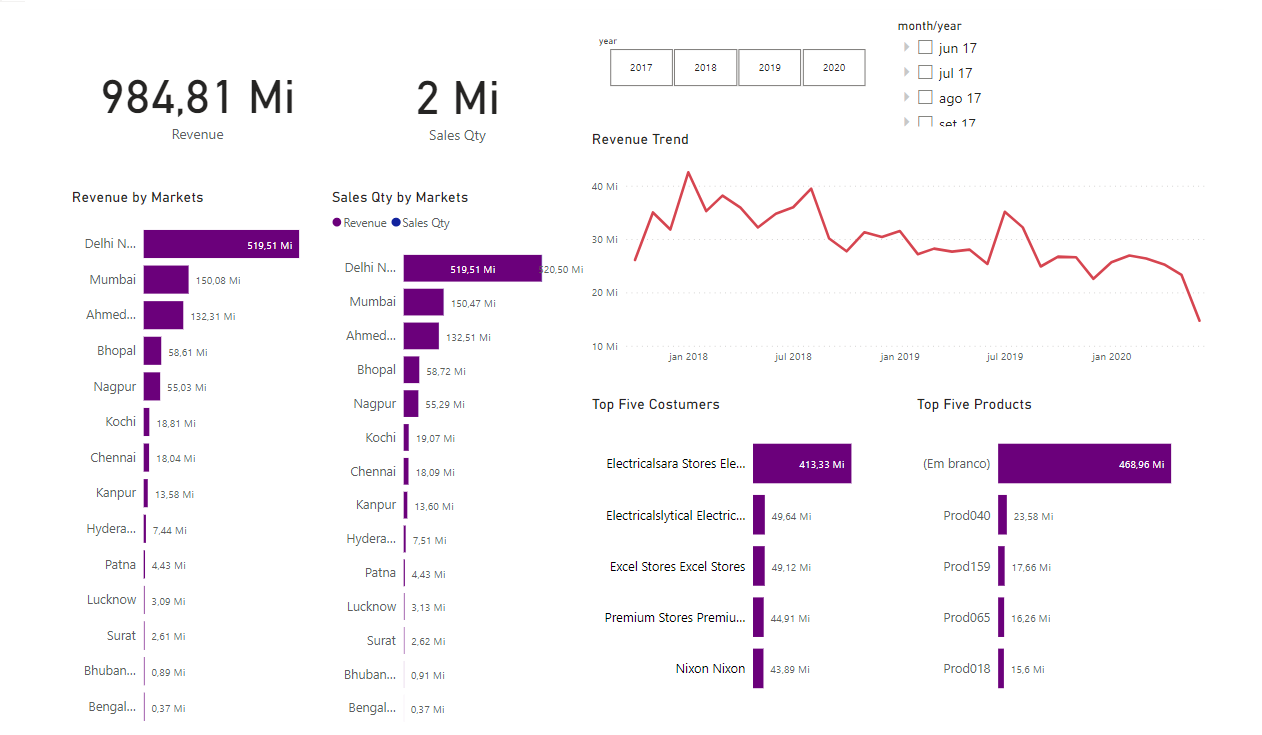This screenshot has height=735, width=1262.
Task: Select year 2018 in the year slicer
Action: pos(705,67)
